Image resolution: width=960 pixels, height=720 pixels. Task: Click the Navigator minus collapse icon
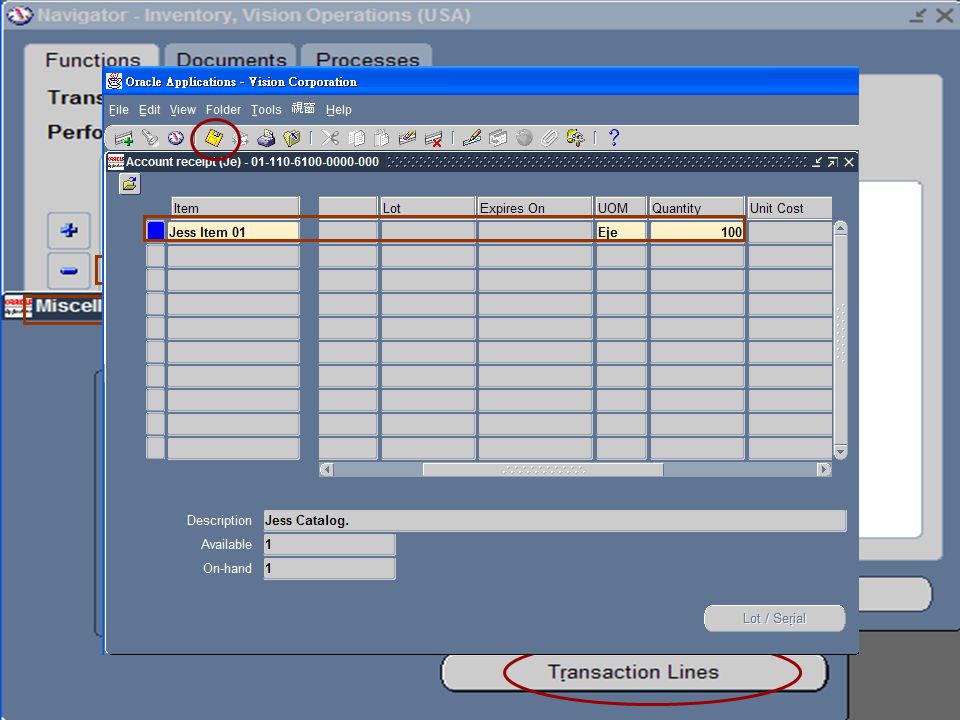[69, 271]
